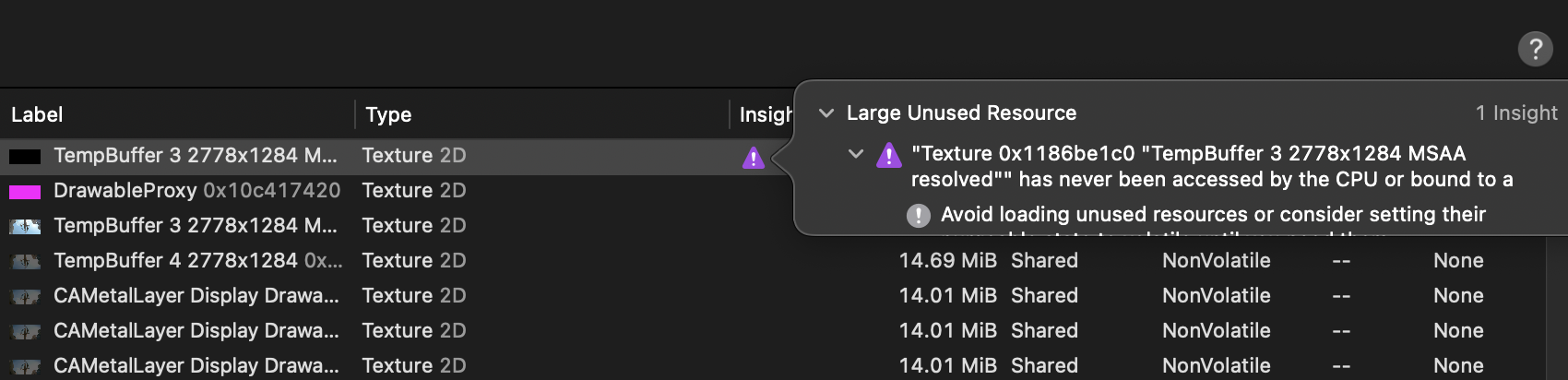Click the purple warning icon beside the Texture 0x1186be1c0 message
This screenshot has height=380, width=1568.
[x=888, y=155]
